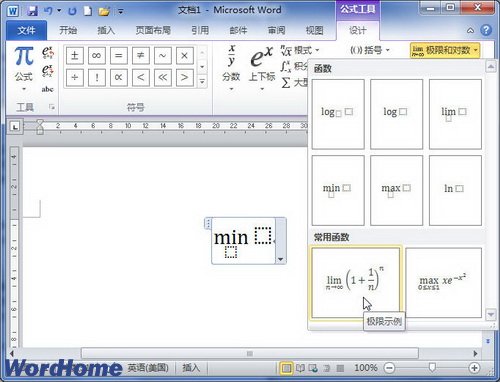500x382 pixels.
Task: Select the abc Normal Text option
Action: [x=48, y=89]
